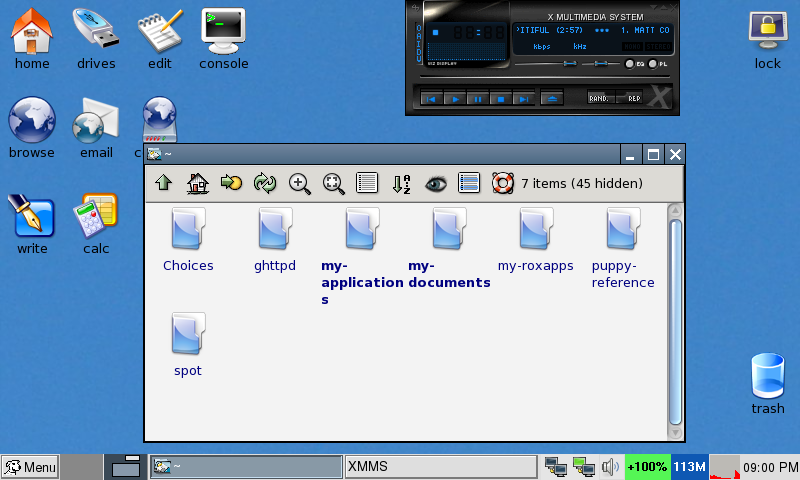Adjust the XMMS volume slider

[568, 64]
